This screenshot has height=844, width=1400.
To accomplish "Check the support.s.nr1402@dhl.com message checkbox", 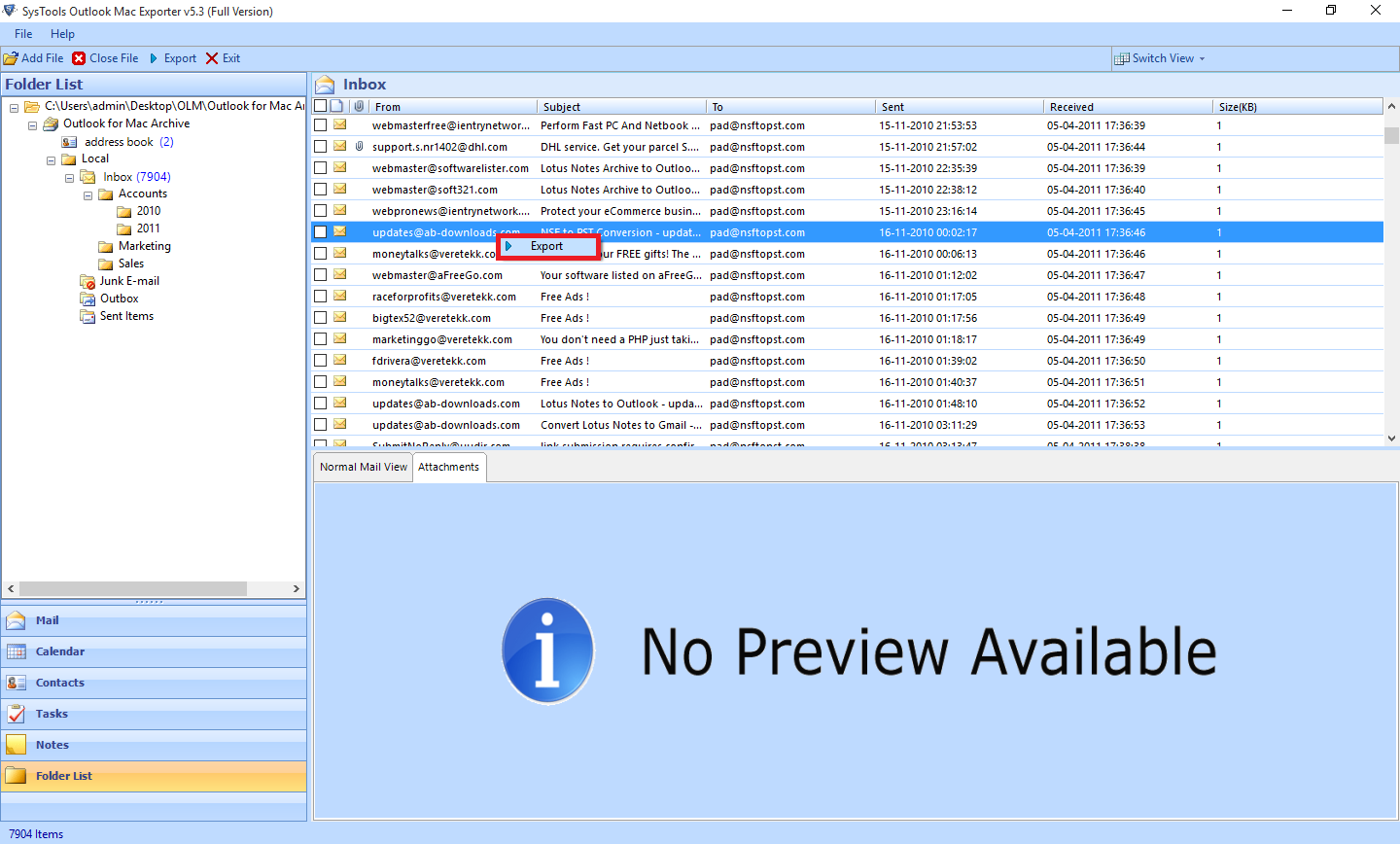I will 320,146.
